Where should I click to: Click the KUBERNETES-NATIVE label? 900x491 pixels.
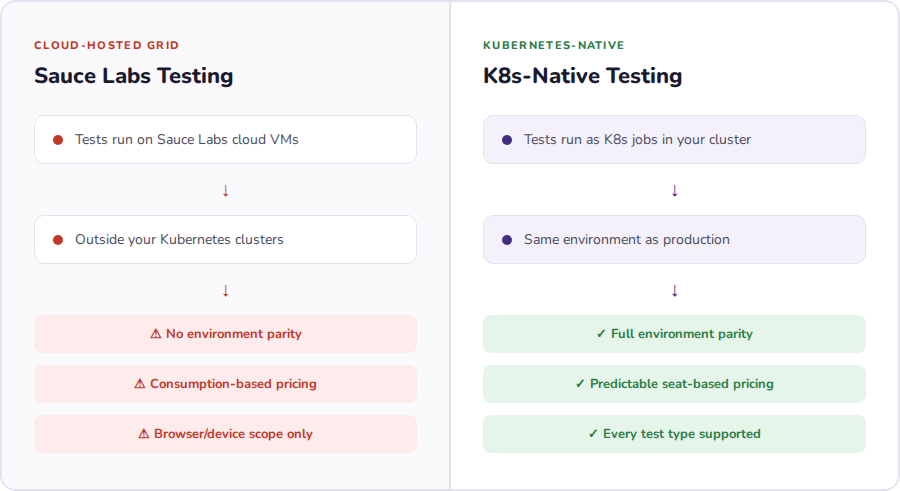[x=554, y=46]
